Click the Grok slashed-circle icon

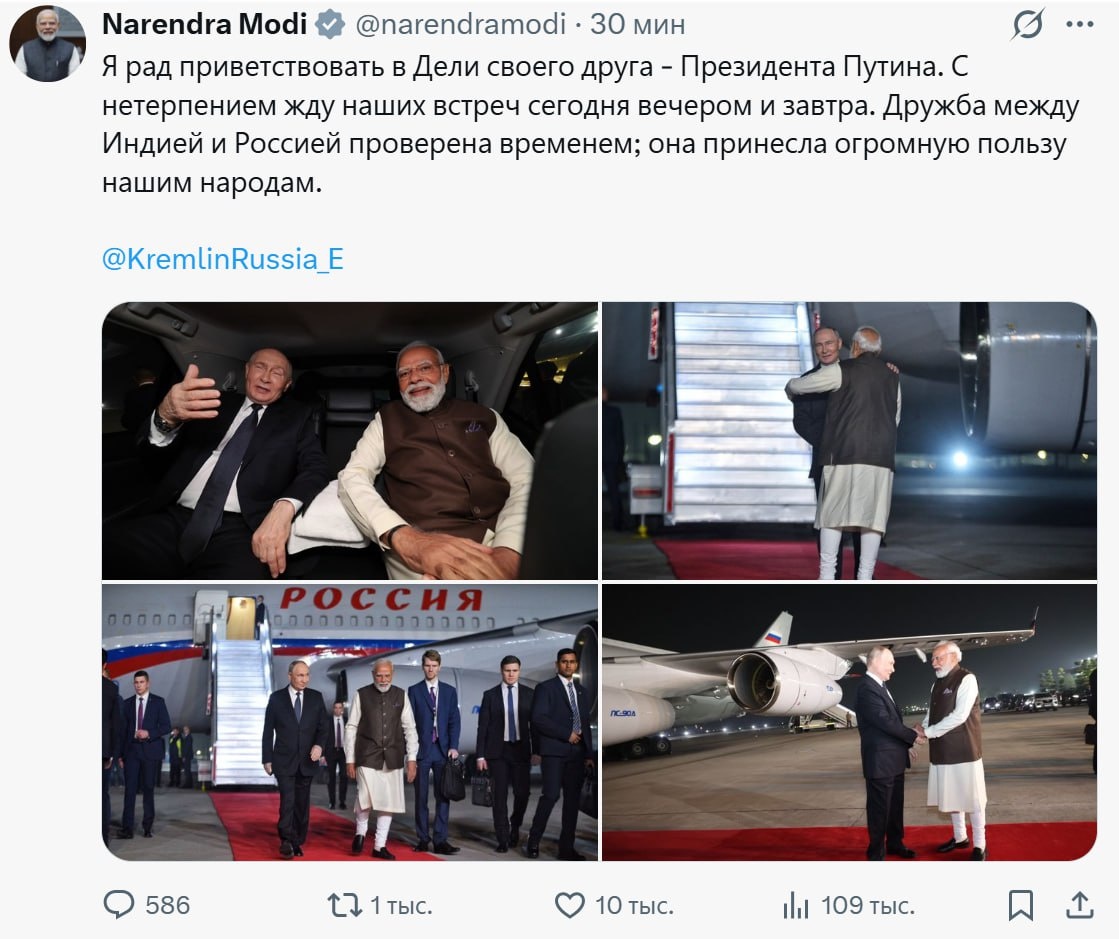coord(1028,24)
